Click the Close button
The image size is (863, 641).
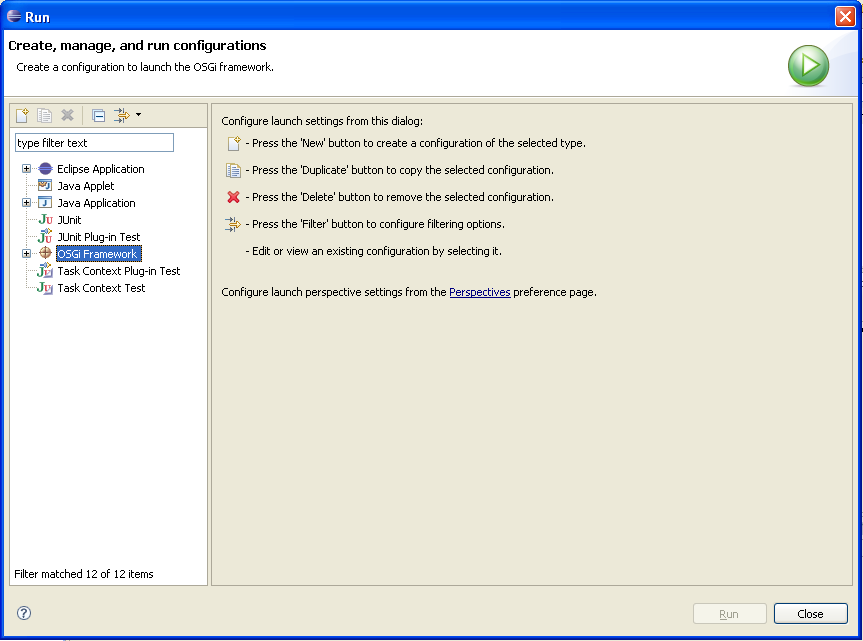click(x=810, y=614)
